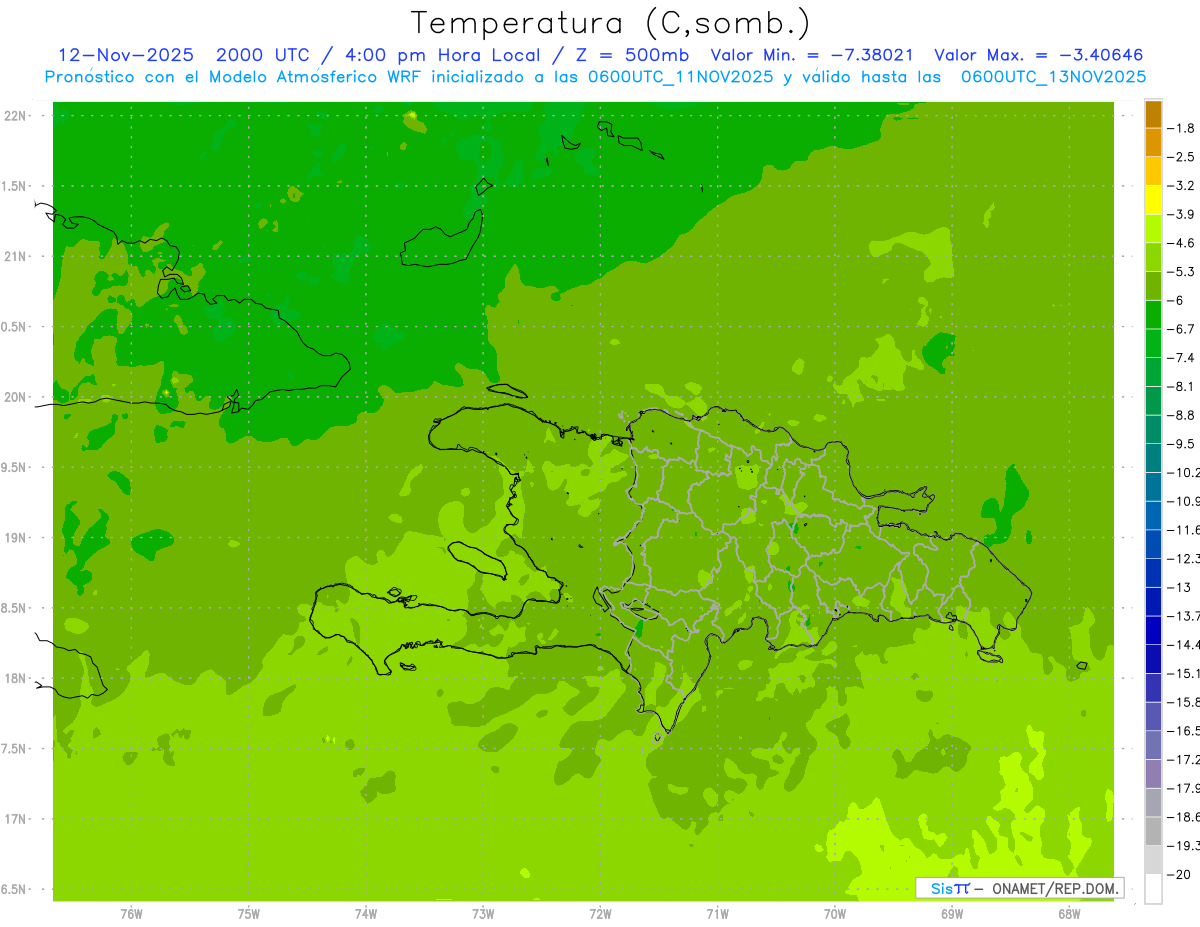Image resolution: width=1200 pixels, height=927 pixels.
Task: Pick the lime swatch between -3.9 and -4.6
Action: [1153, 229]
